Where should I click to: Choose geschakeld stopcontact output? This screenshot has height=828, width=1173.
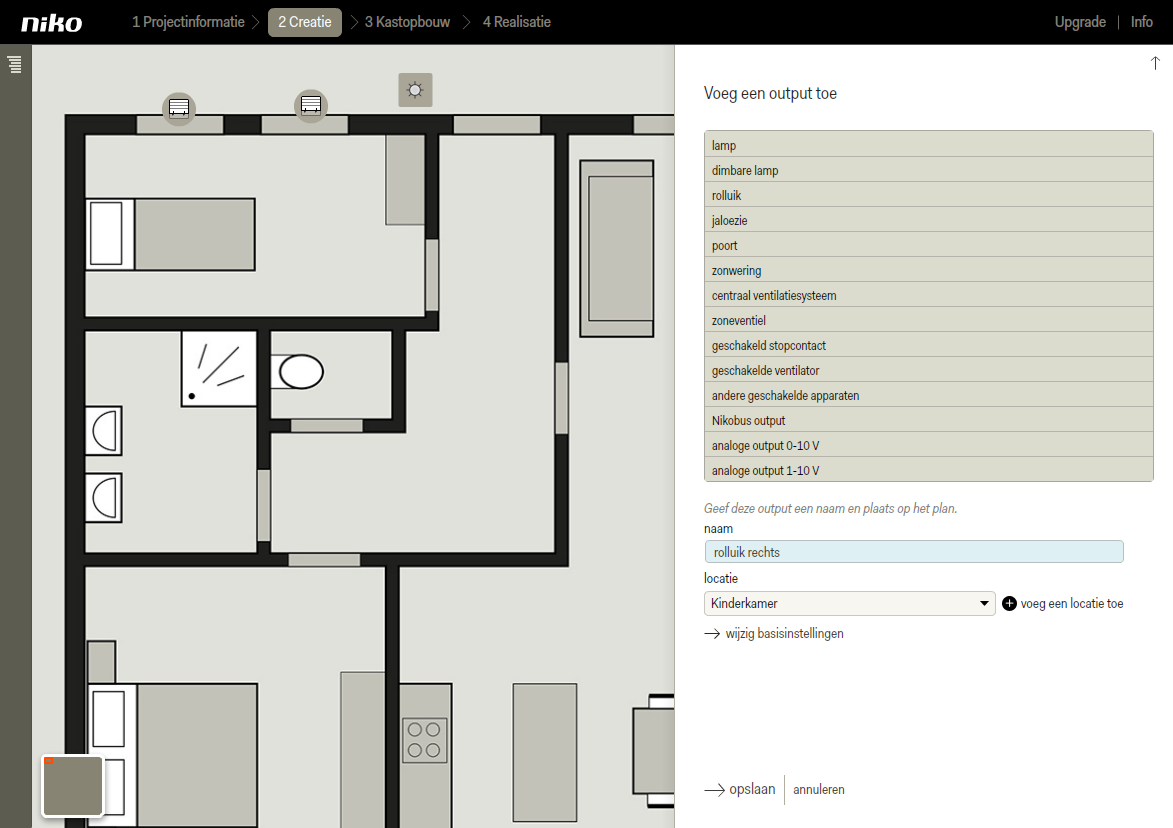tap(928, 345)
